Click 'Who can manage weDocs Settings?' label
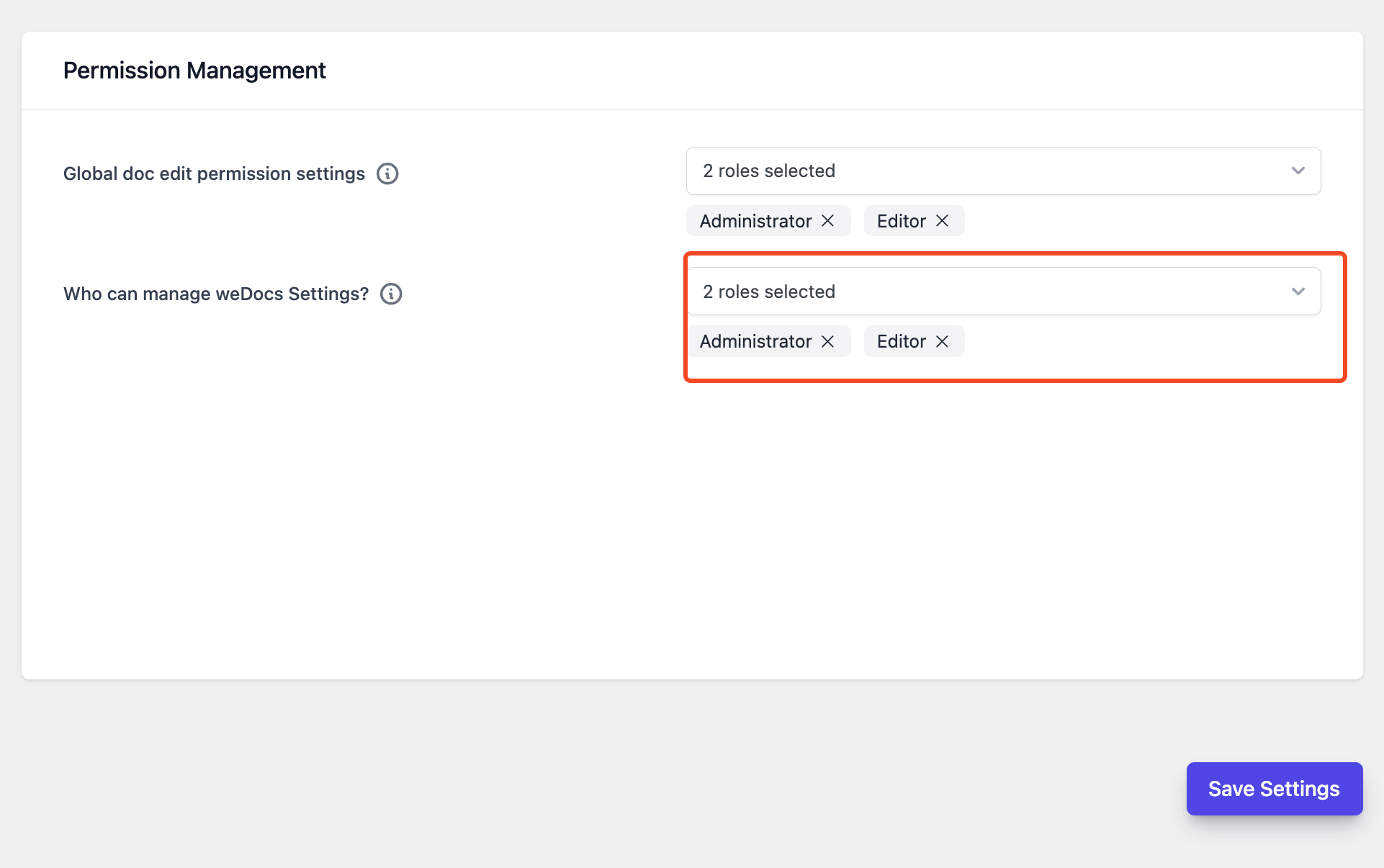This screenshot has height=868, width=1384. (216, 294)
